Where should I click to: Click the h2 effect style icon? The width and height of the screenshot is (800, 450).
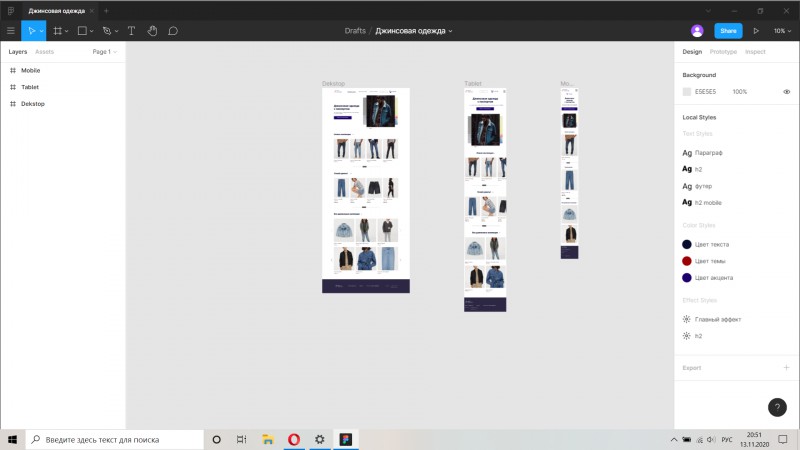[x=687, y=336]
